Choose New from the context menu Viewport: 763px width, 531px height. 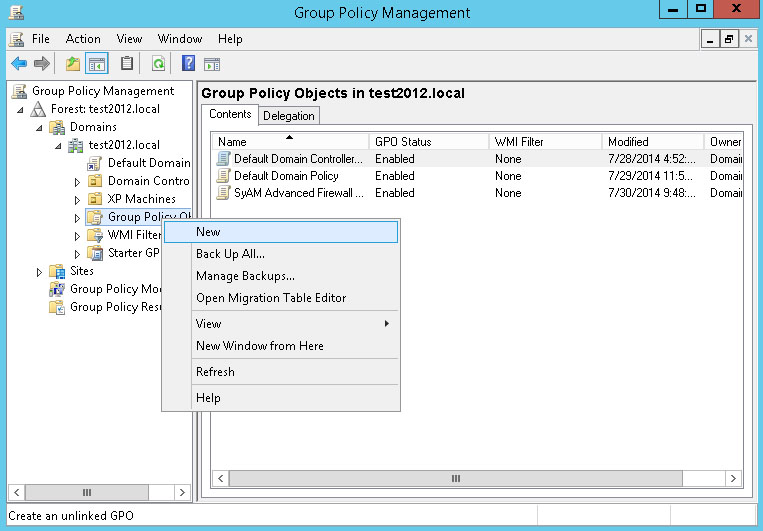point(208,232)
